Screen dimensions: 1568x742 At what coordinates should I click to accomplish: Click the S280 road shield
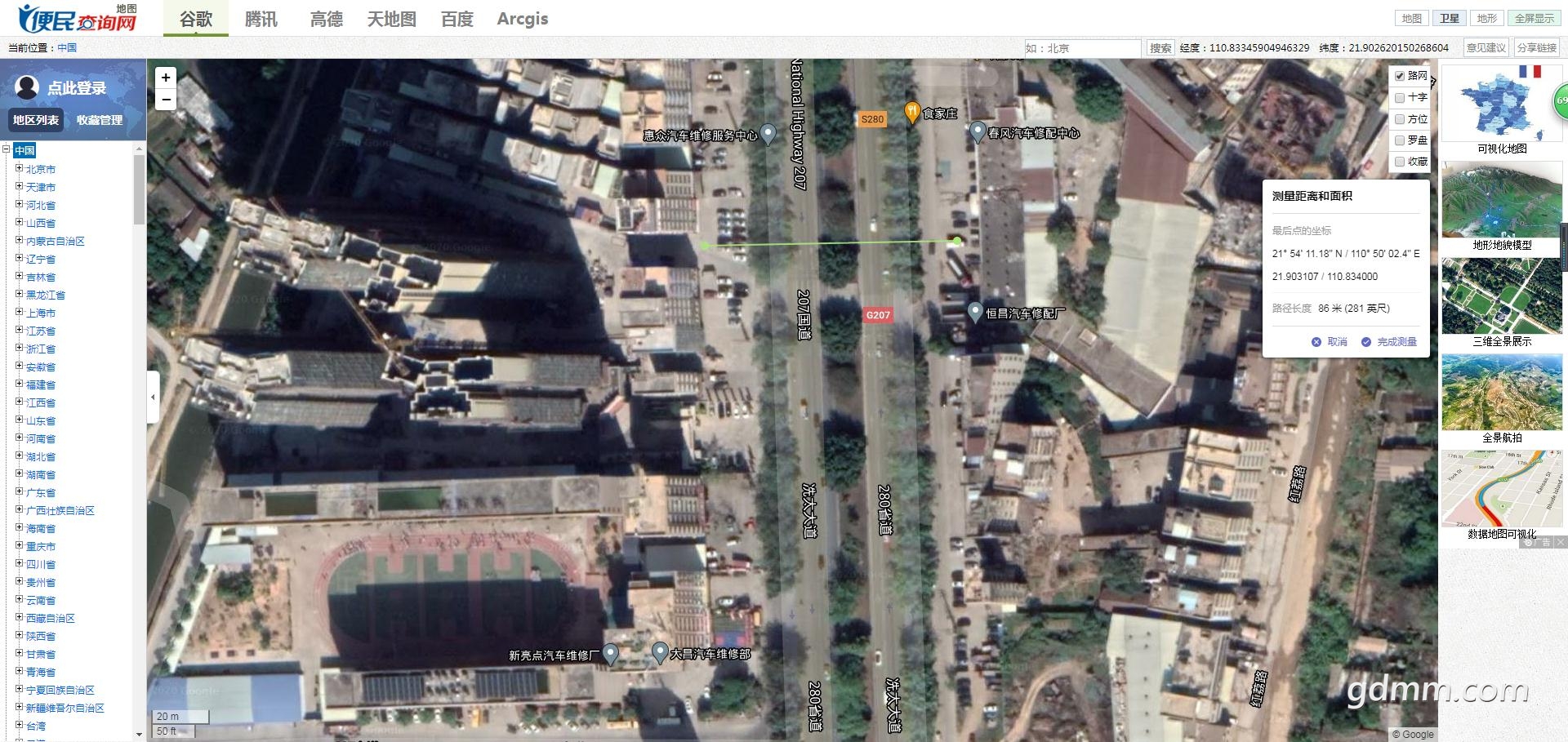point(872,119)
